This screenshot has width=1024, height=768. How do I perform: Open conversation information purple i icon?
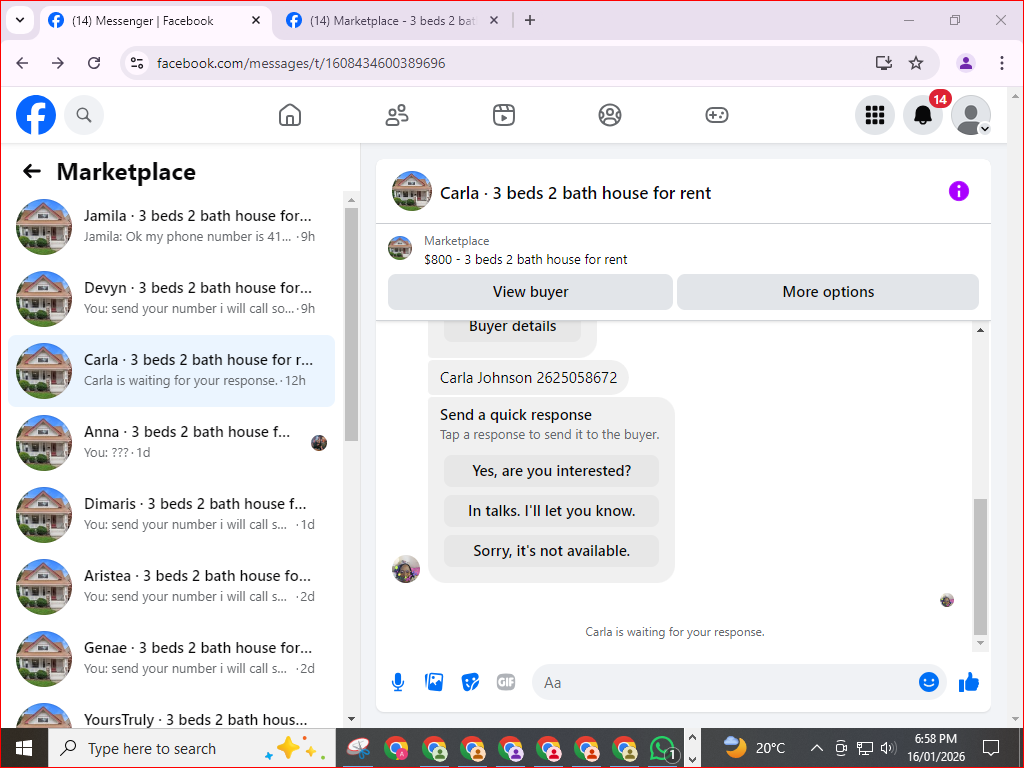click(959, 191)
